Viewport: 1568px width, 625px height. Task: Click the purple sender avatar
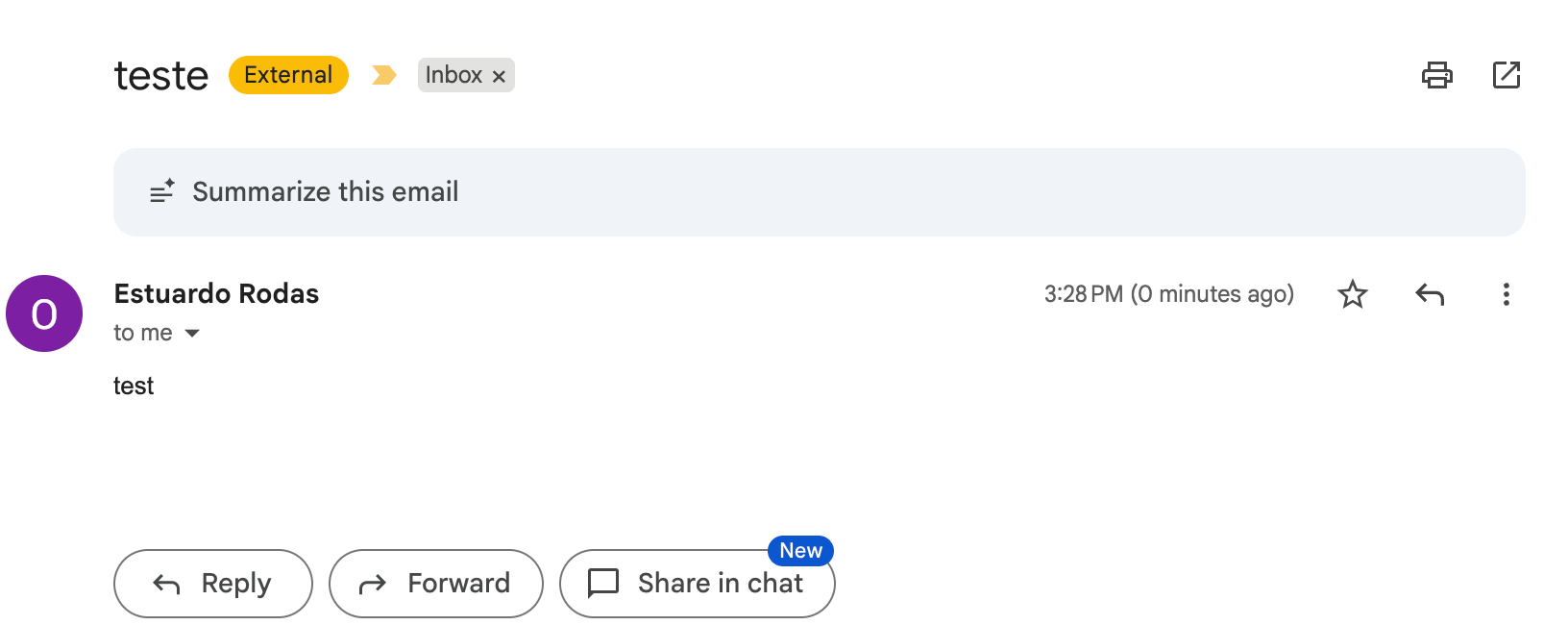tap(44, 313)
